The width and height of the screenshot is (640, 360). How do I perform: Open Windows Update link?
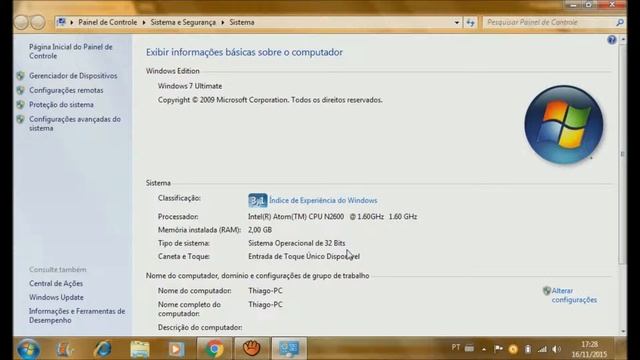click(56, 297)
